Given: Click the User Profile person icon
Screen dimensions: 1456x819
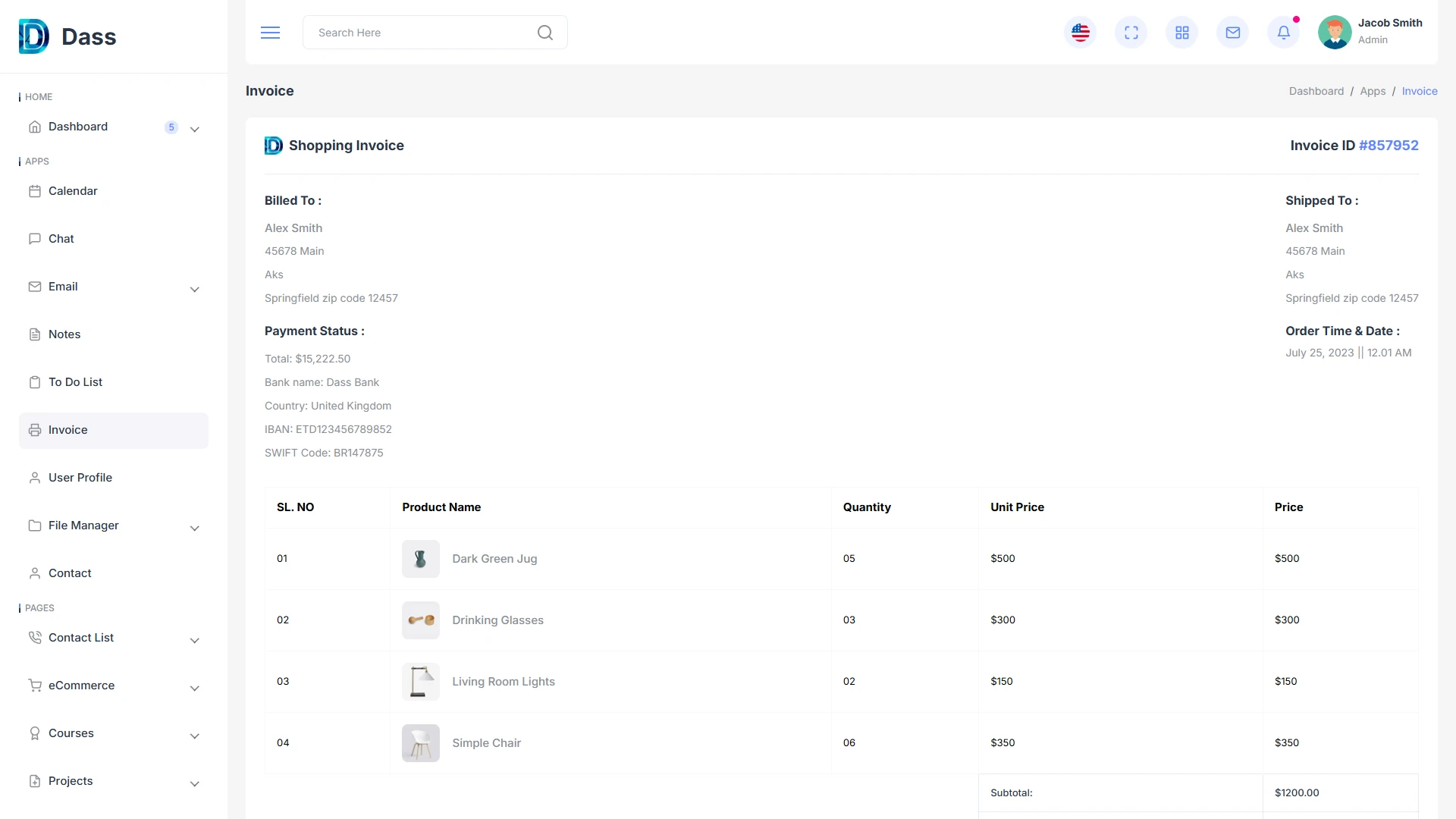Looking at the screenshot, I should 35,478.
